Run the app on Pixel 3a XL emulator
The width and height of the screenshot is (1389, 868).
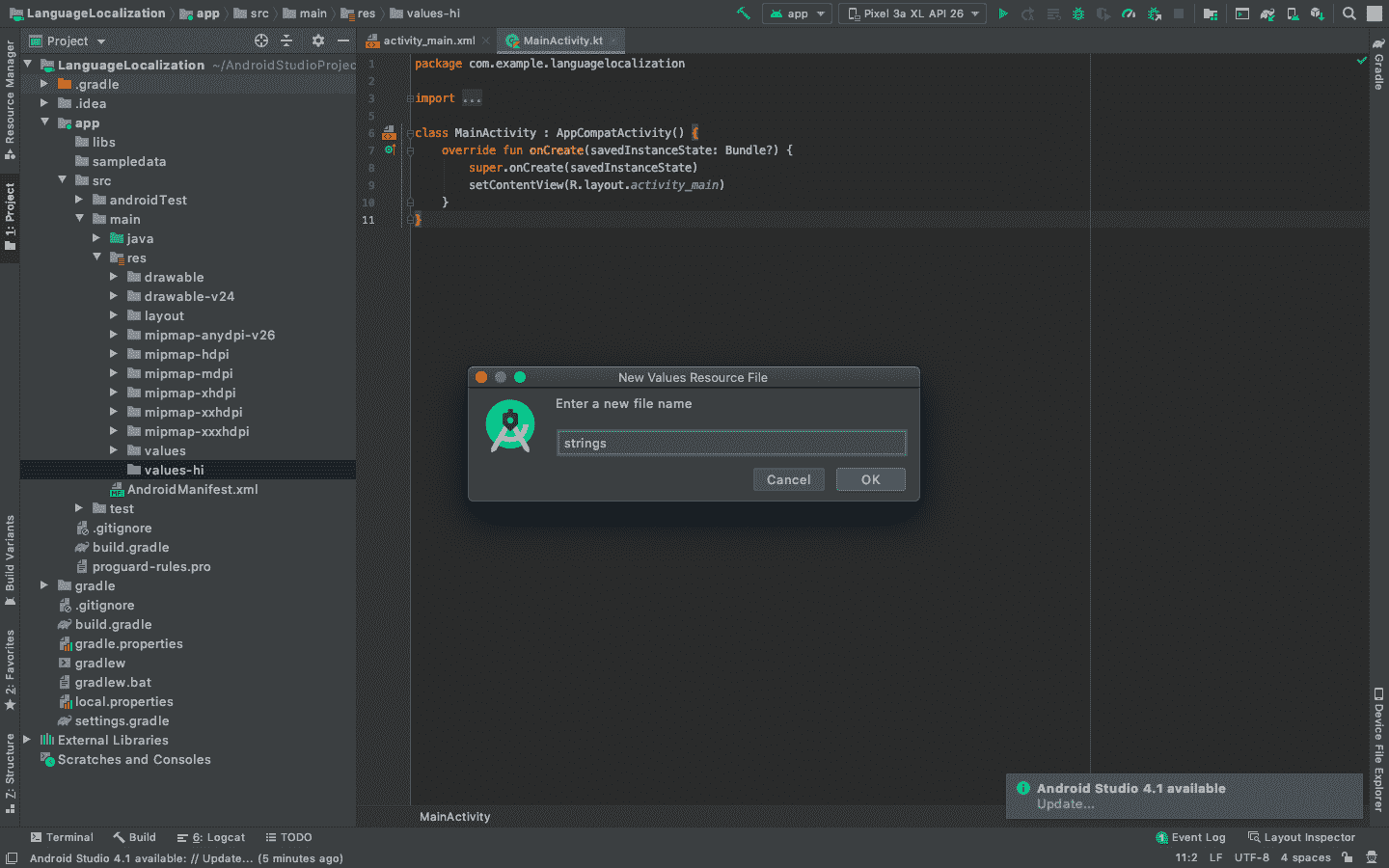pyautogui.click(x=1002, y=13)
